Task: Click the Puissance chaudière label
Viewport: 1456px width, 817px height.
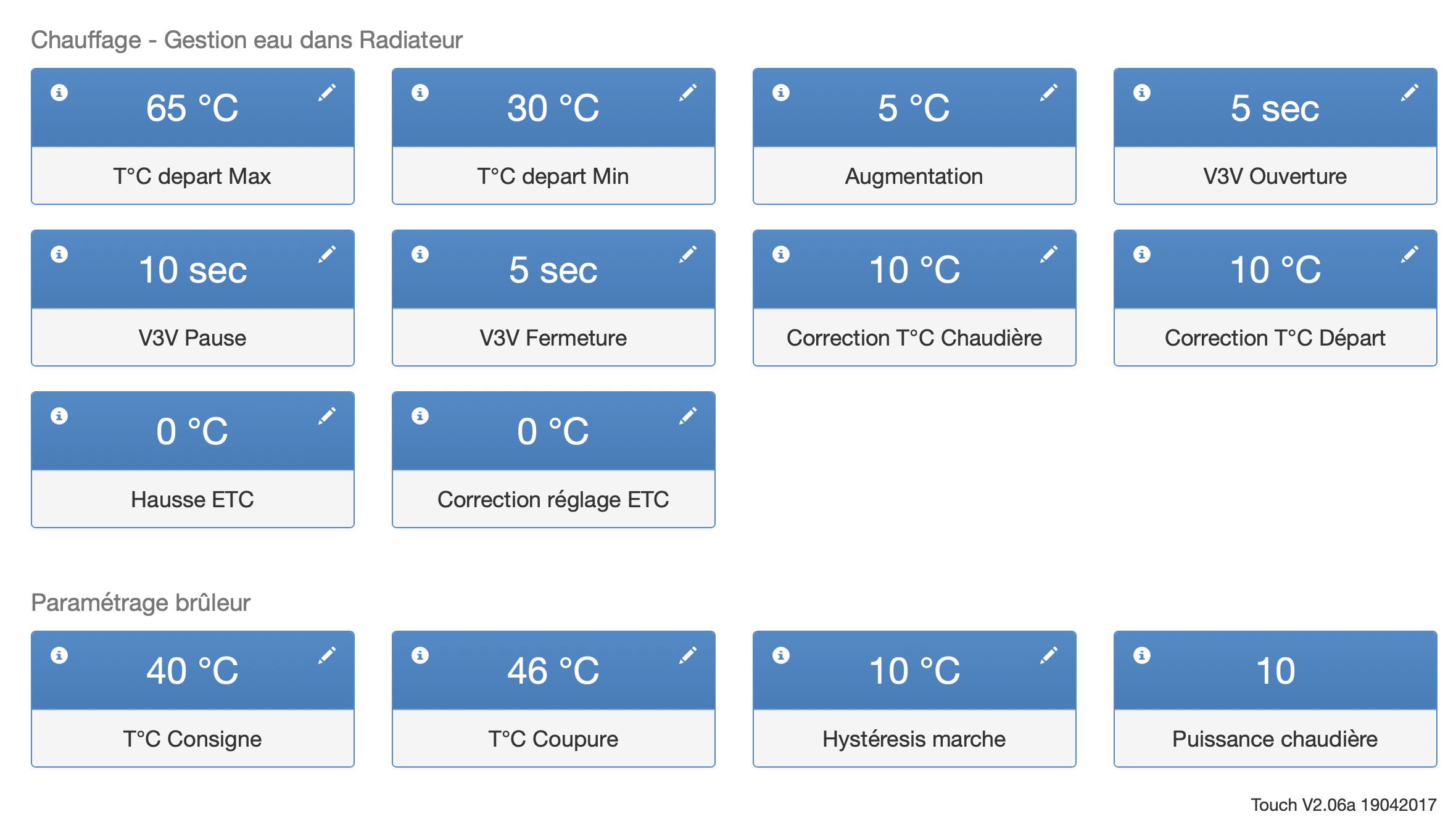Action: pyautogui.click(x=1275, y=739)
